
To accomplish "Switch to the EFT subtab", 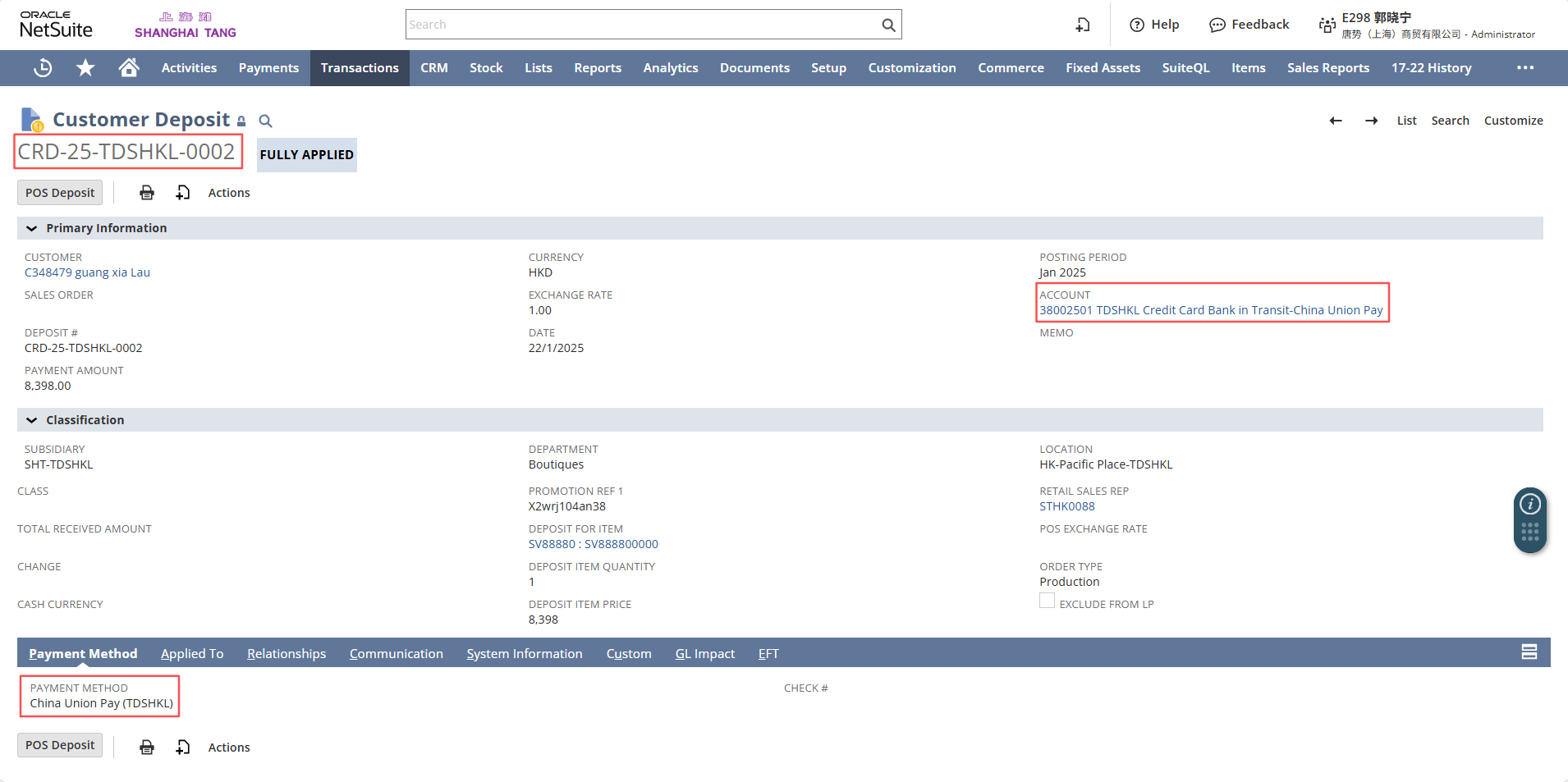I will (x=768, y=653).
